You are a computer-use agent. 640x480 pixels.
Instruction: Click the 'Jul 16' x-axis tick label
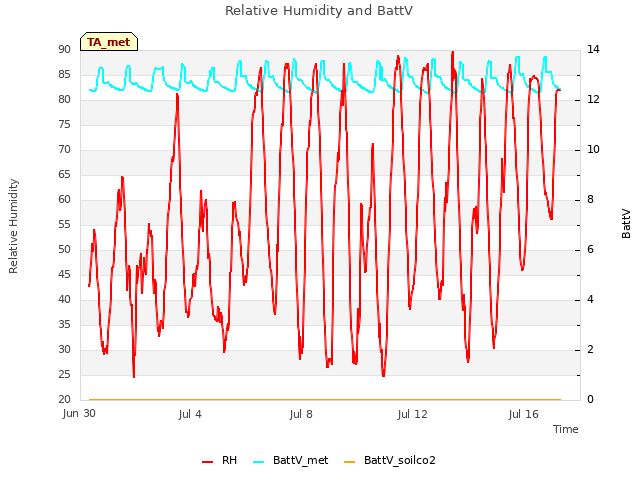point(523,414)
